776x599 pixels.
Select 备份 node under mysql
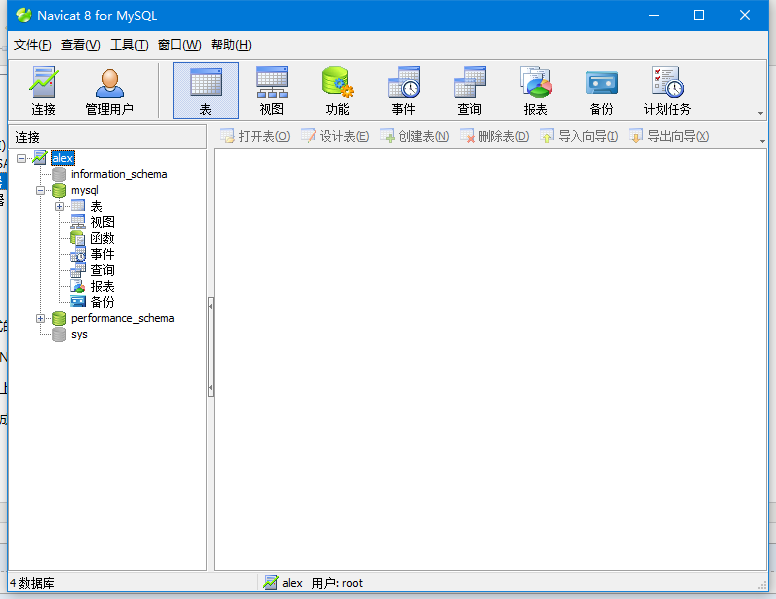102,302
